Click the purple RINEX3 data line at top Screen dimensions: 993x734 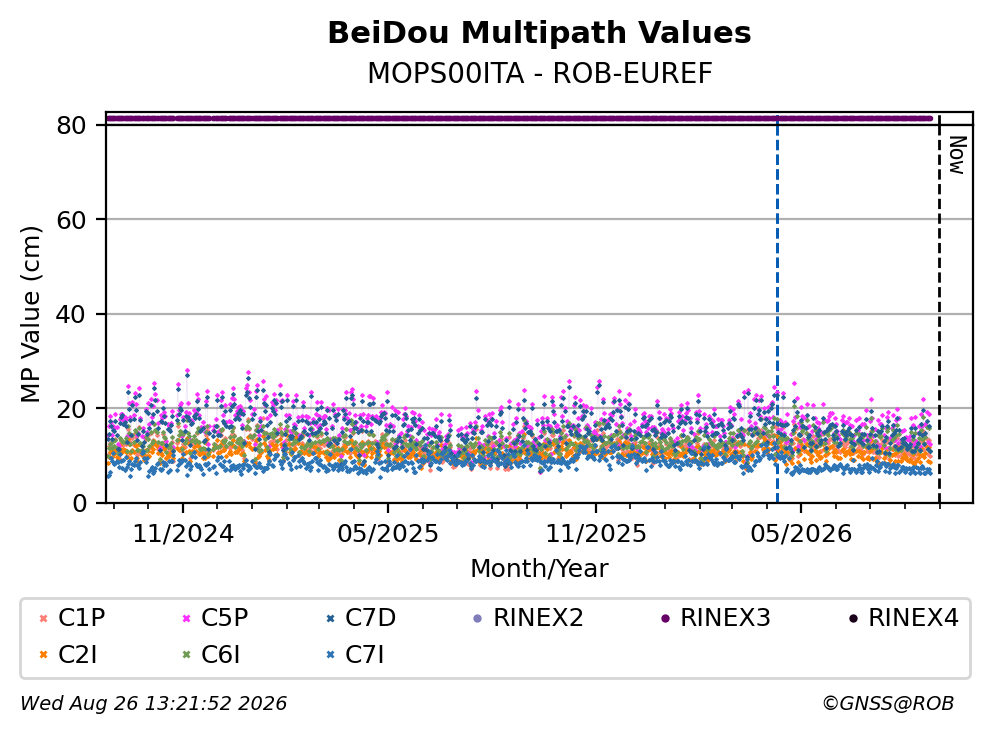519,118
